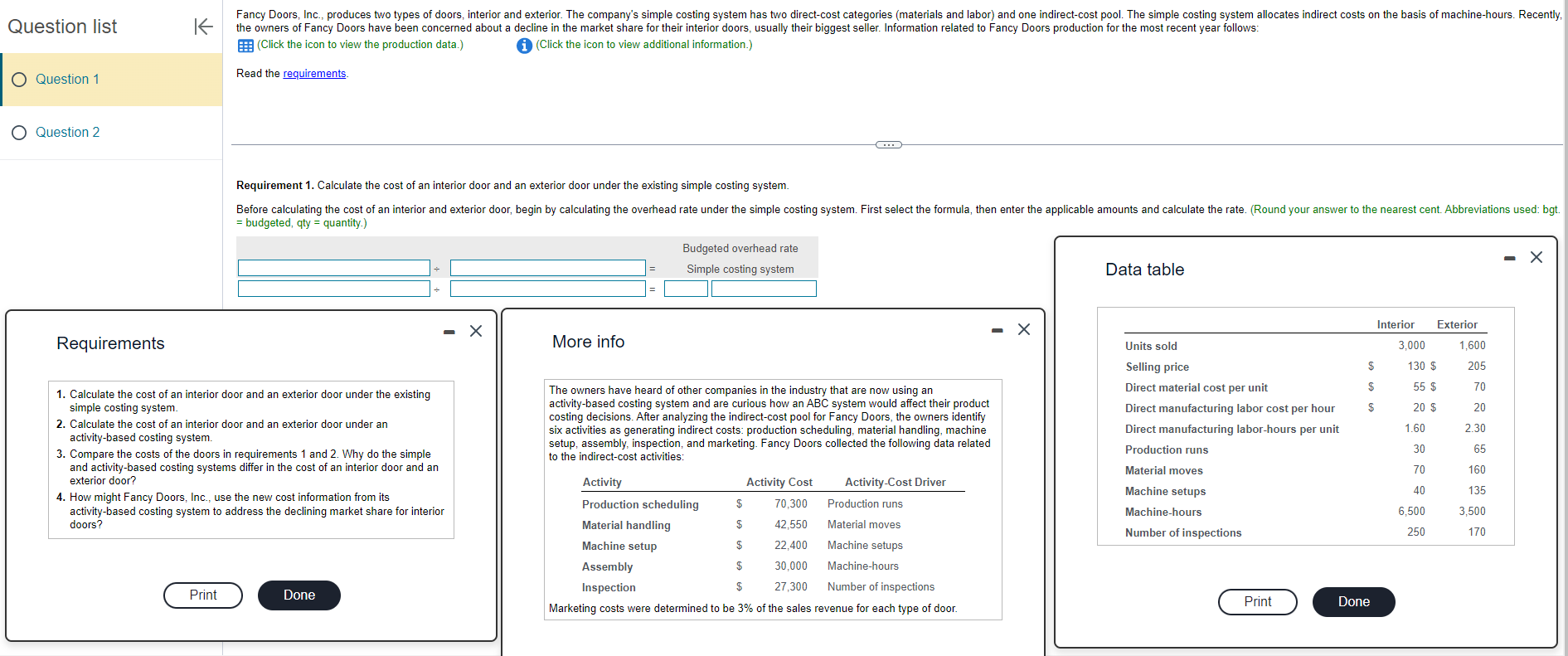The height and width of the screenshot is (656, 1568).
Task: Collapse the Question list panel
Action: pyautogui.click(x=203, y=27)
